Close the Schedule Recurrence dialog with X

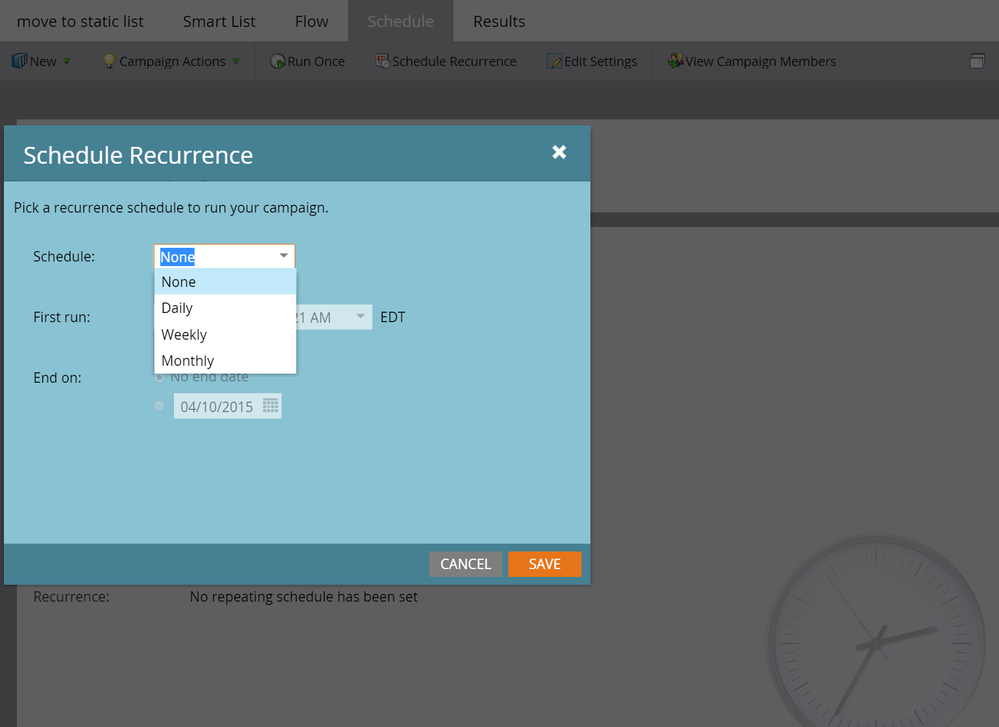559,152
